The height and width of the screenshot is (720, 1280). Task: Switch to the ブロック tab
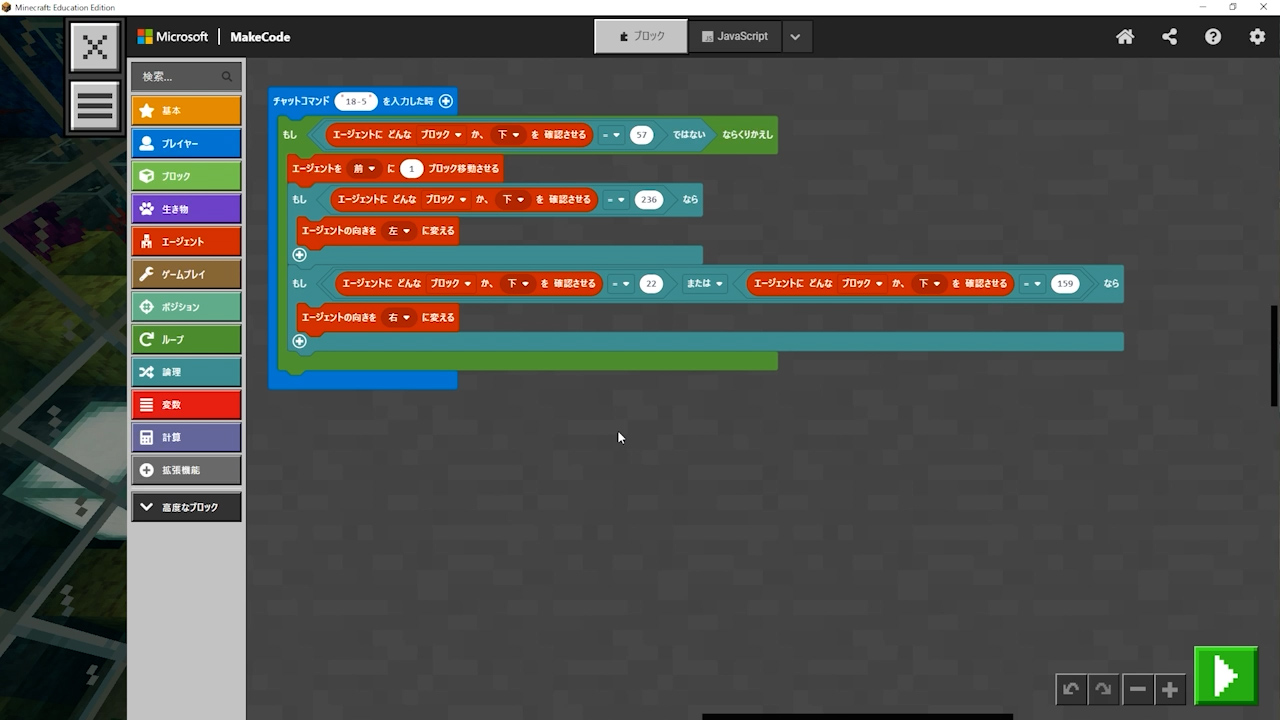click(641, 36)
